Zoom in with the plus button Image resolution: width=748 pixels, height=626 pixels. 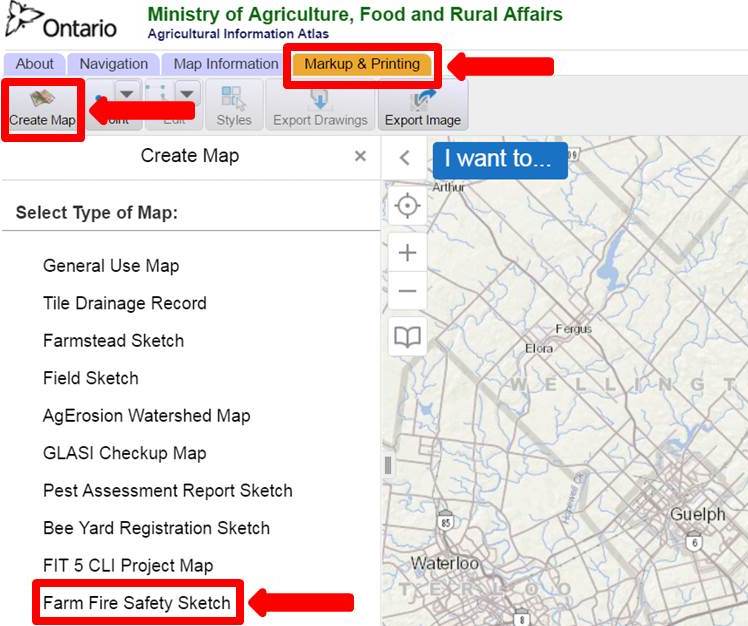pos(407,253)
